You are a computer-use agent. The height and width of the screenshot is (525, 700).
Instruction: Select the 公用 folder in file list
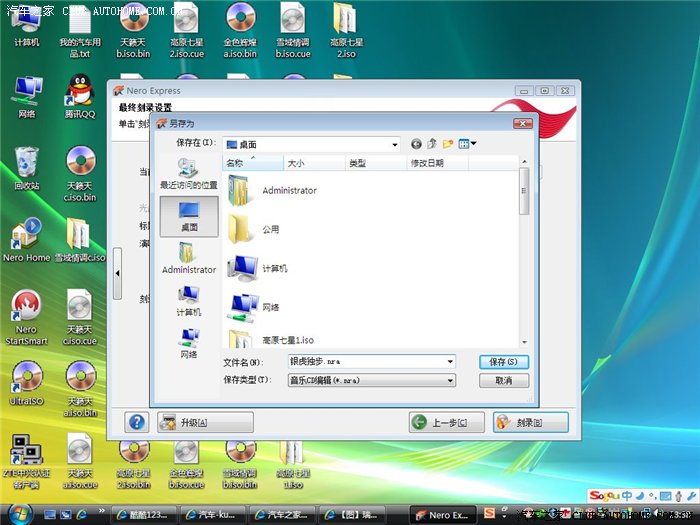coord(254,229)
